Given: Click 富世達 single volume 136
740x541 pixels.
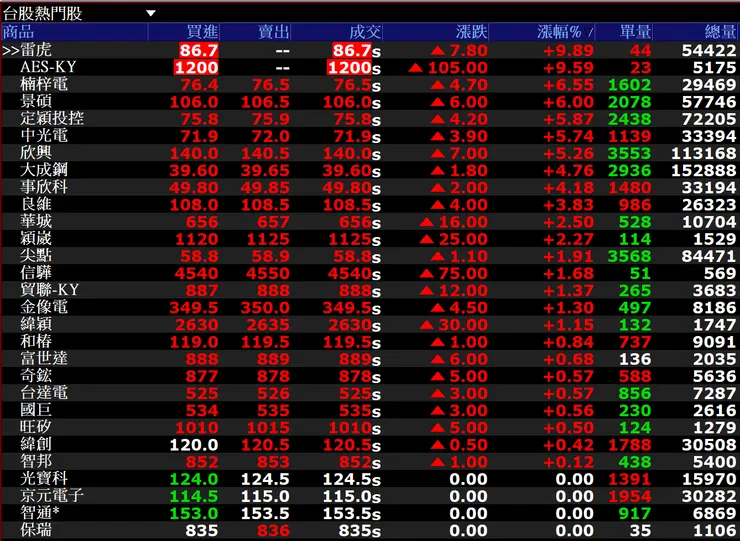Looking at the screenshot, I should pyautogui.click(x=635, y=359).
